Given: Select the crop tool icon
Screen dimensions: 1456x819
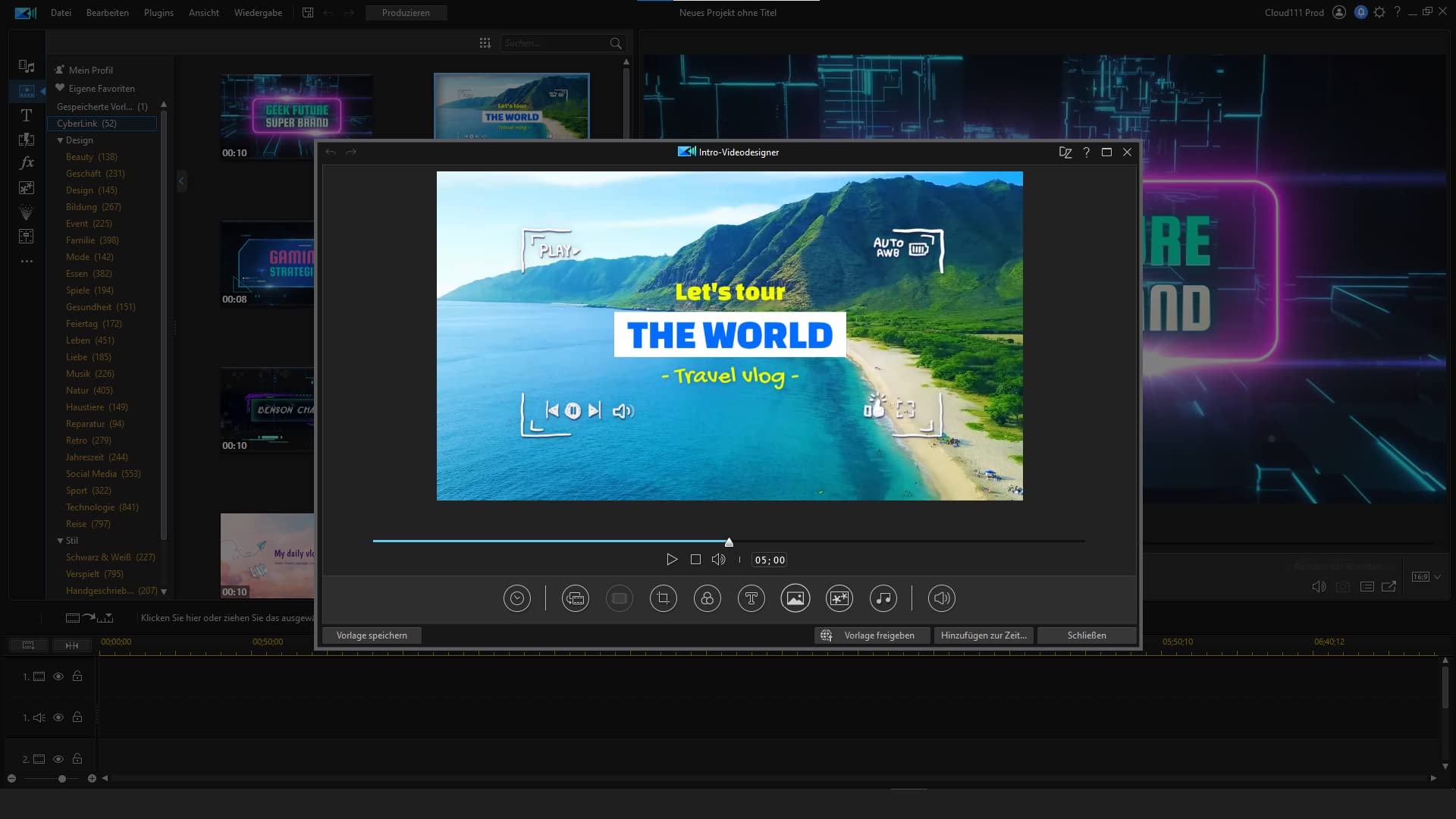Looking at the screenshot, I should 663,598.
